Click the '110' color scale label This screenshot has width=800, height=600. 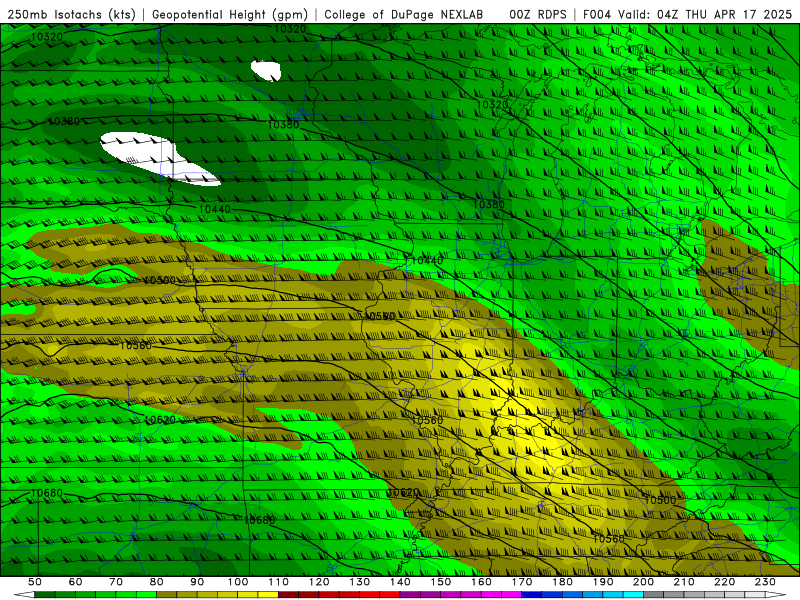pyautogui.click(x=278, y=582)
